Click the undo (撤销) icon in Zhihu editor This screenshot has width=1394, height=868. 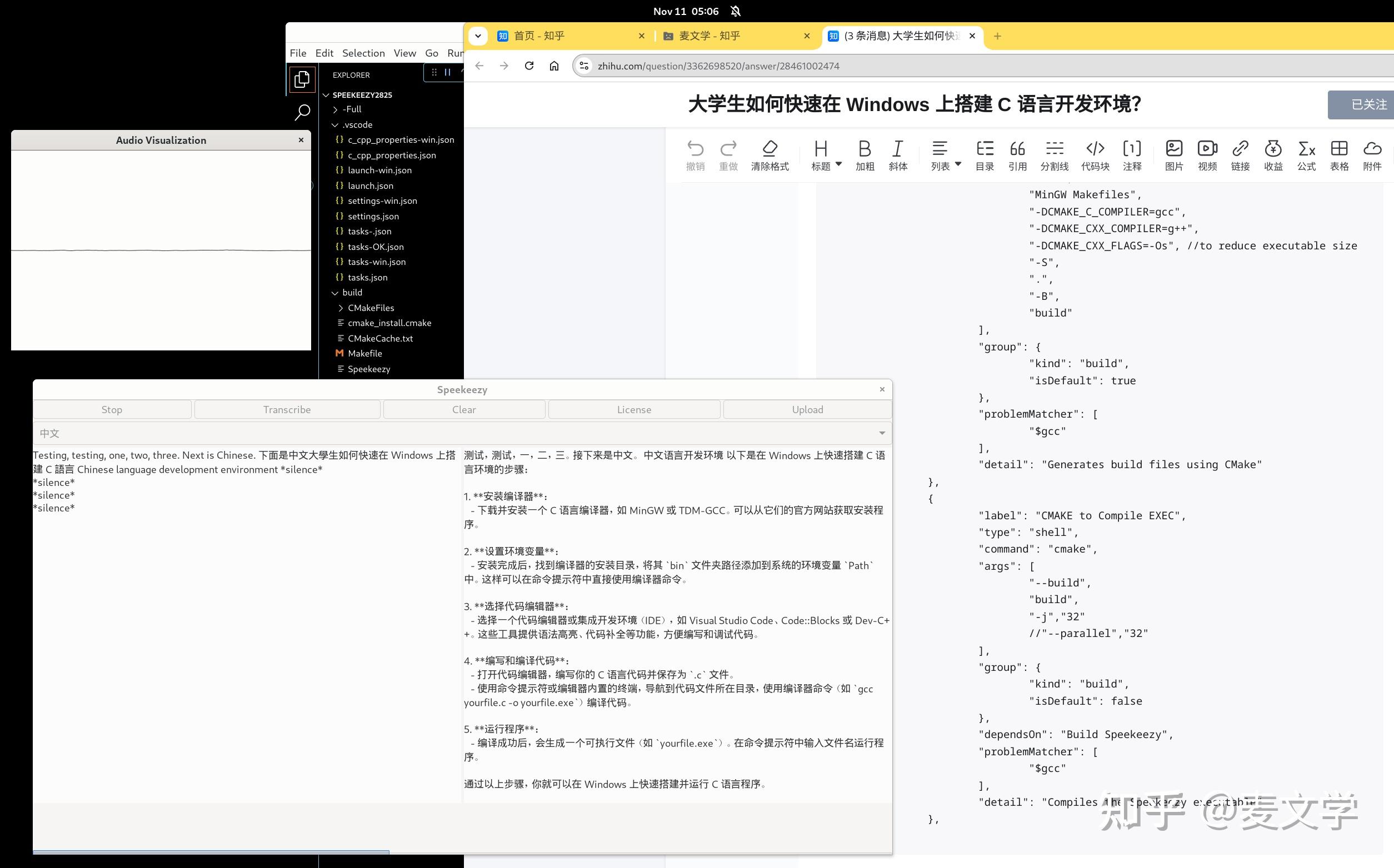point(695,155)
